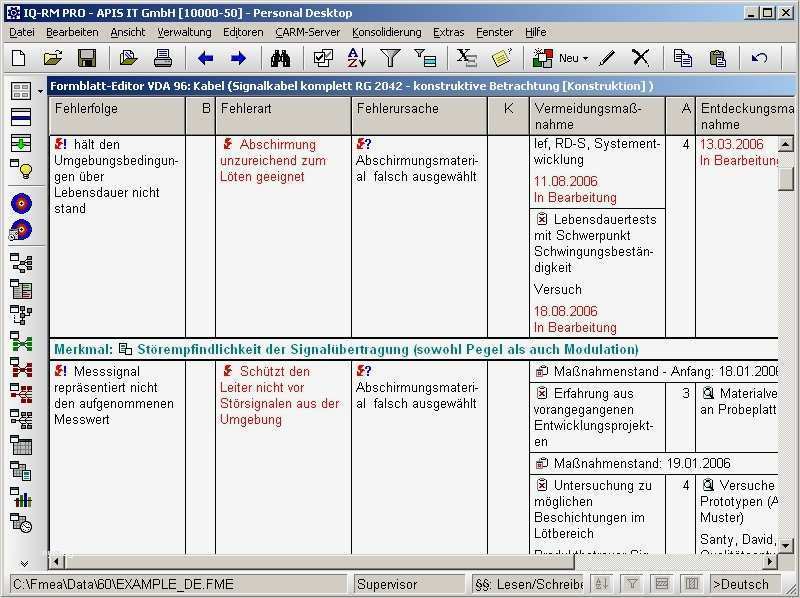The width and height of the screenshot is (800, 598).
Task: Click the funnel filter icon
Action: coord(390,58)
